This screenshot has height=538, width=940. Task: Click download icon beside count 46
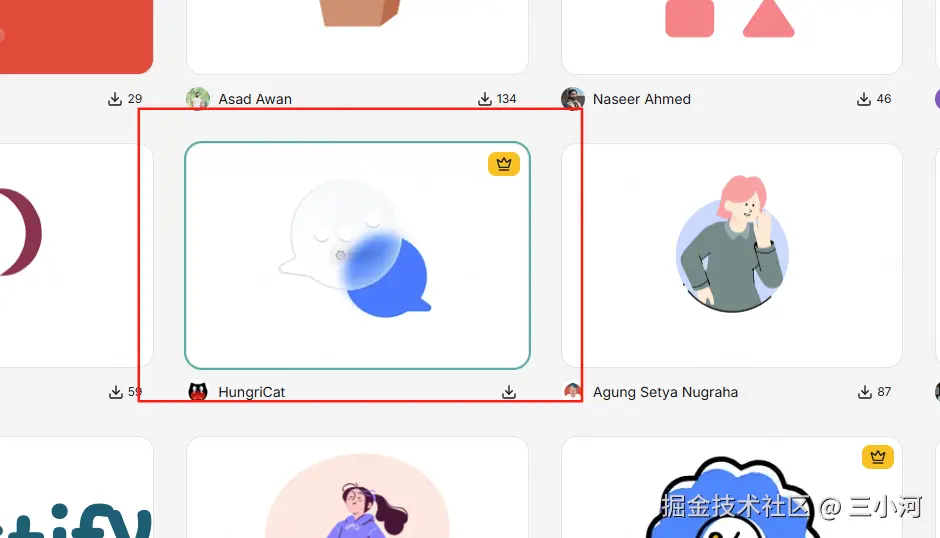click(x=863, y=99)
